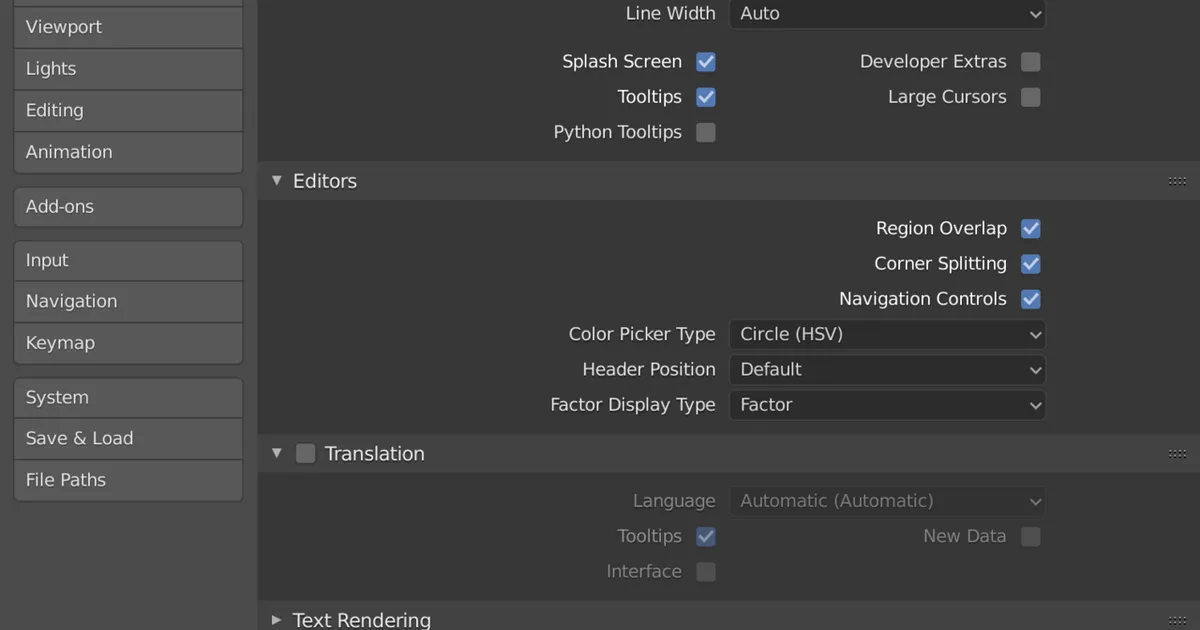Open the Factor Display Type dropdown
This screenshot has height=630, width=1200.
[887, 405]
